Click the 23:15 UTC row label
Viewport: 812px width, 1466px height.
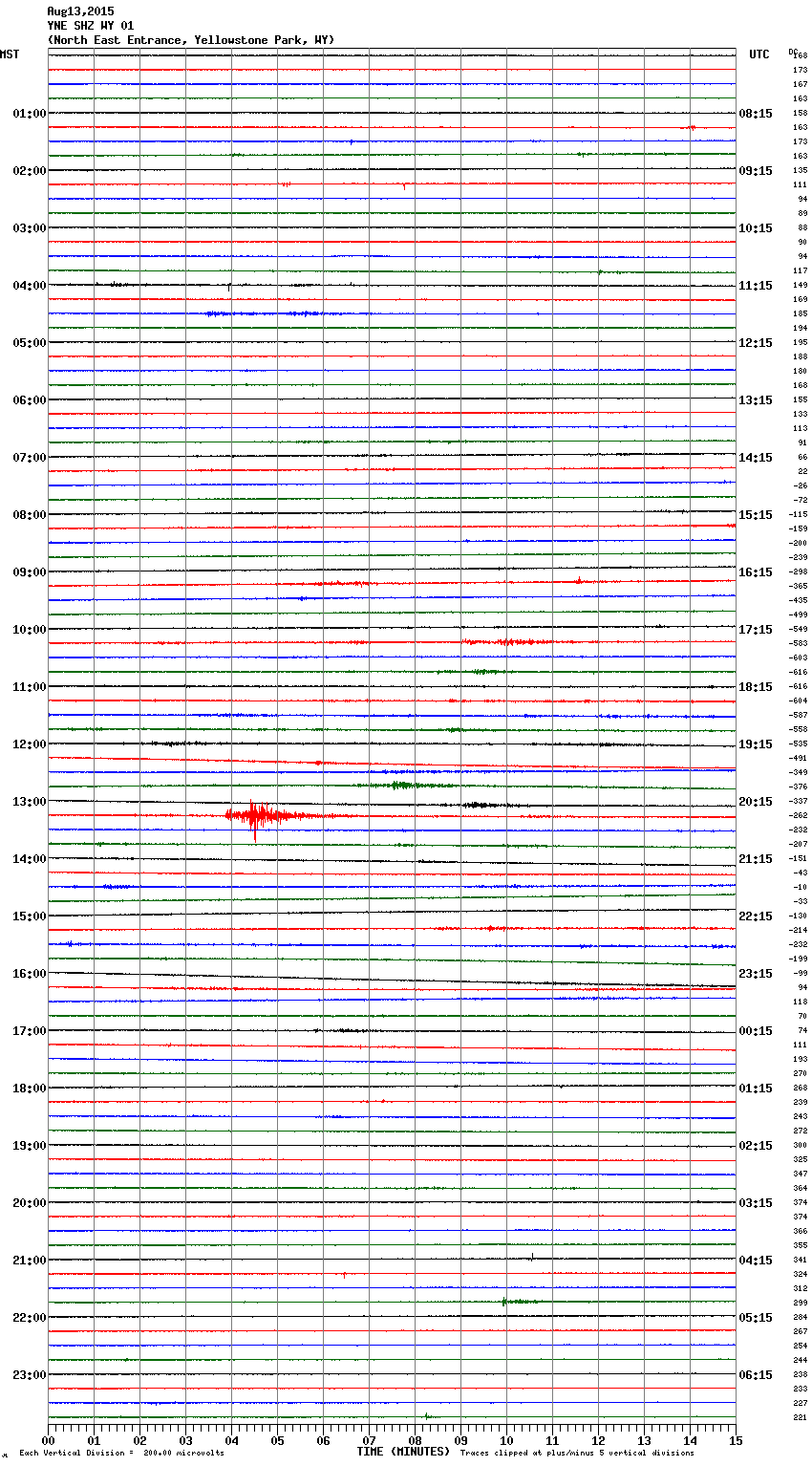point(756,974)
